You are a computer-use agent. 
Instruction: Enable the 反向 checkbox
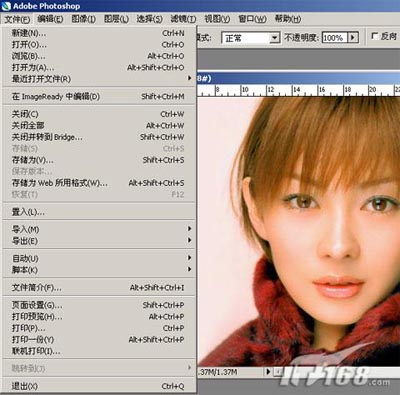click(x=375, y=36)
